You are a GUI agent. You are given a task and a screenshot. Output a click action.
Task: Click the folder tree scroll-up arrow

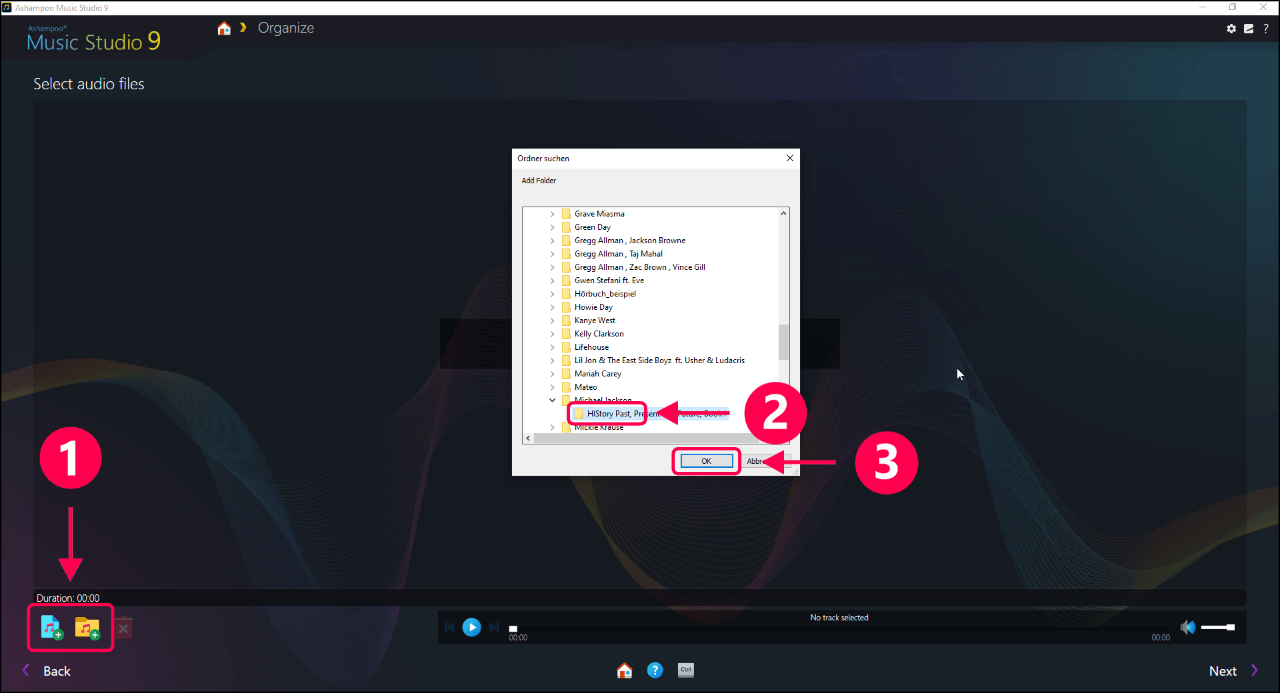coord(784,213)
